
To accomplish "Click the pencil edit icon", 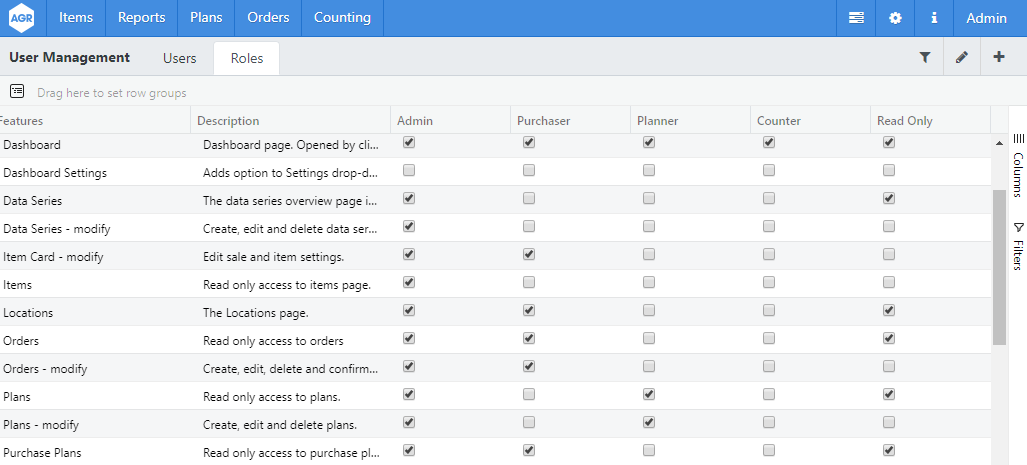I will pyautogui.click(x=962, y=58).
